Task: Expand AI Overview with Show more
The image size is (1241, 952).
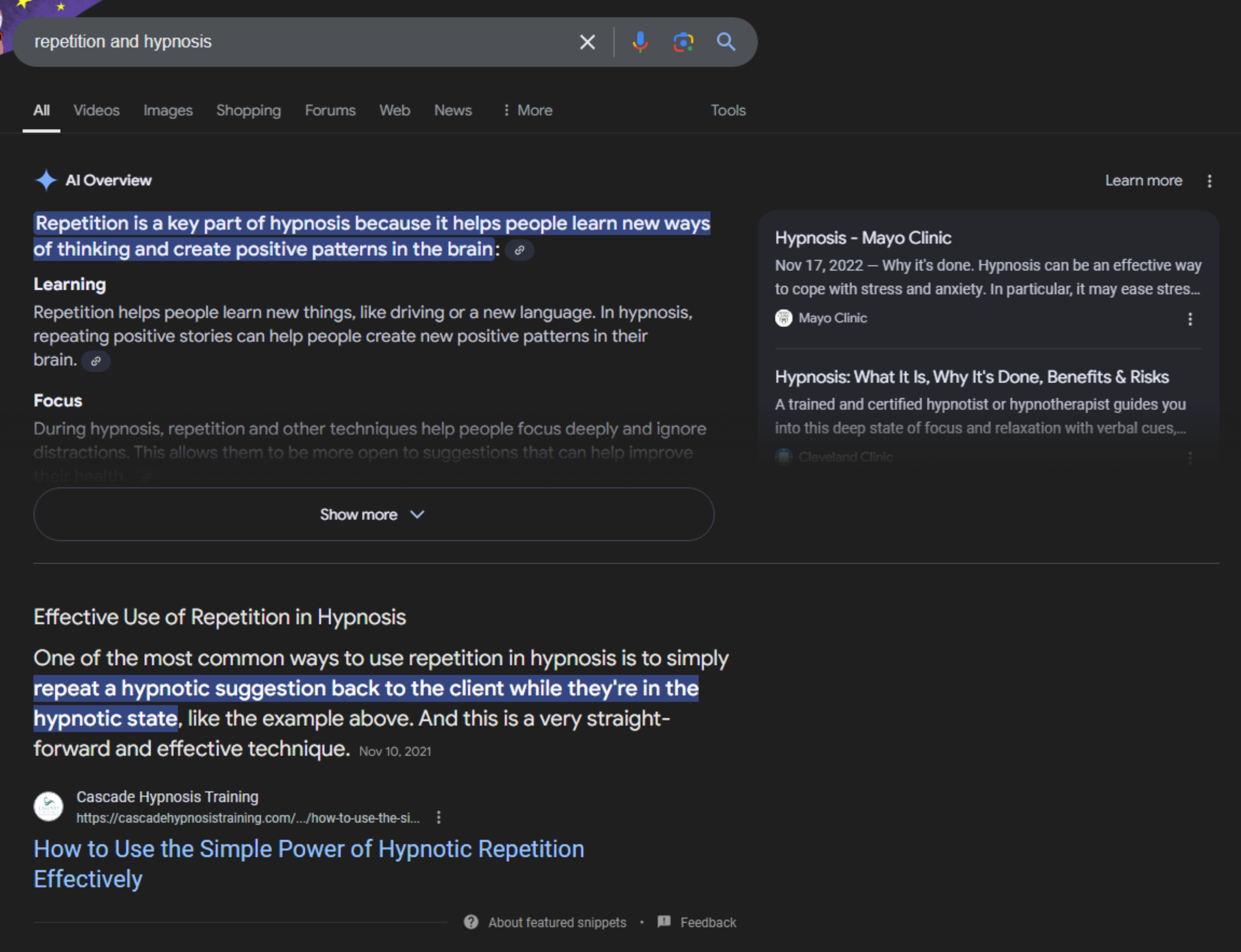Action: (x=374, y=514)
